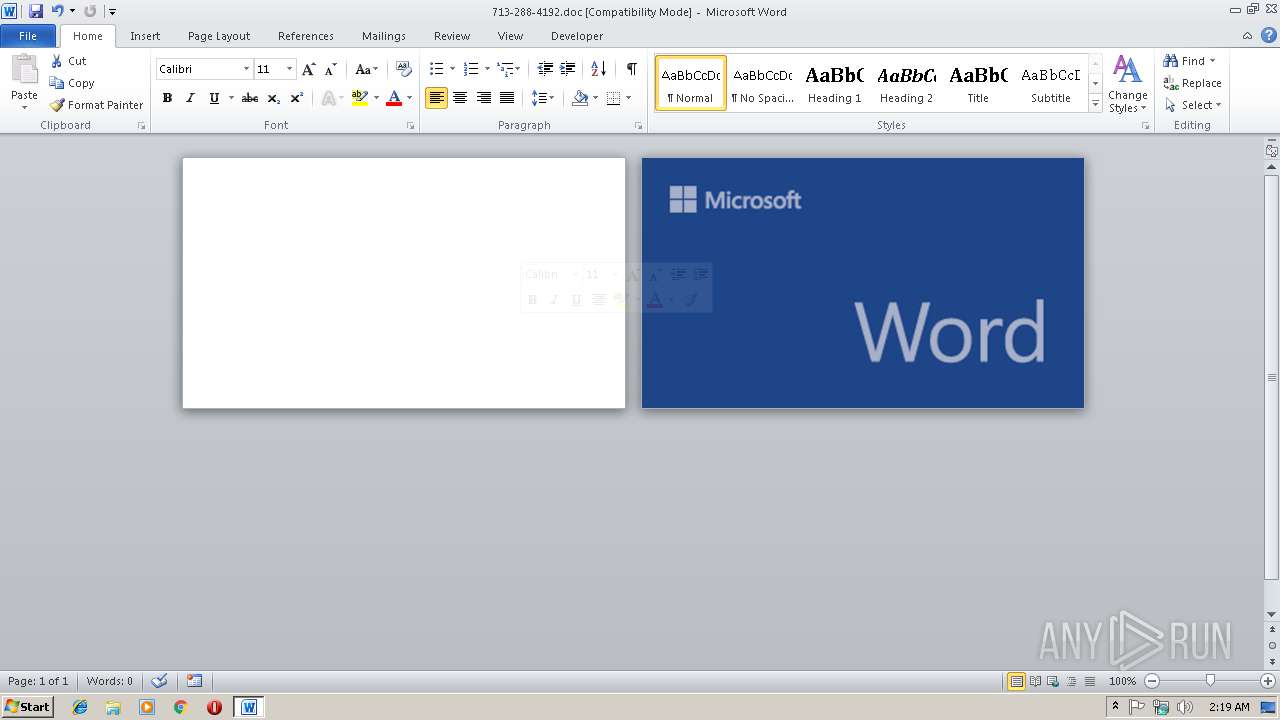Select the Format Painter brush
The width and height of the screenshot is (1280, 720).
coord(57,105)
